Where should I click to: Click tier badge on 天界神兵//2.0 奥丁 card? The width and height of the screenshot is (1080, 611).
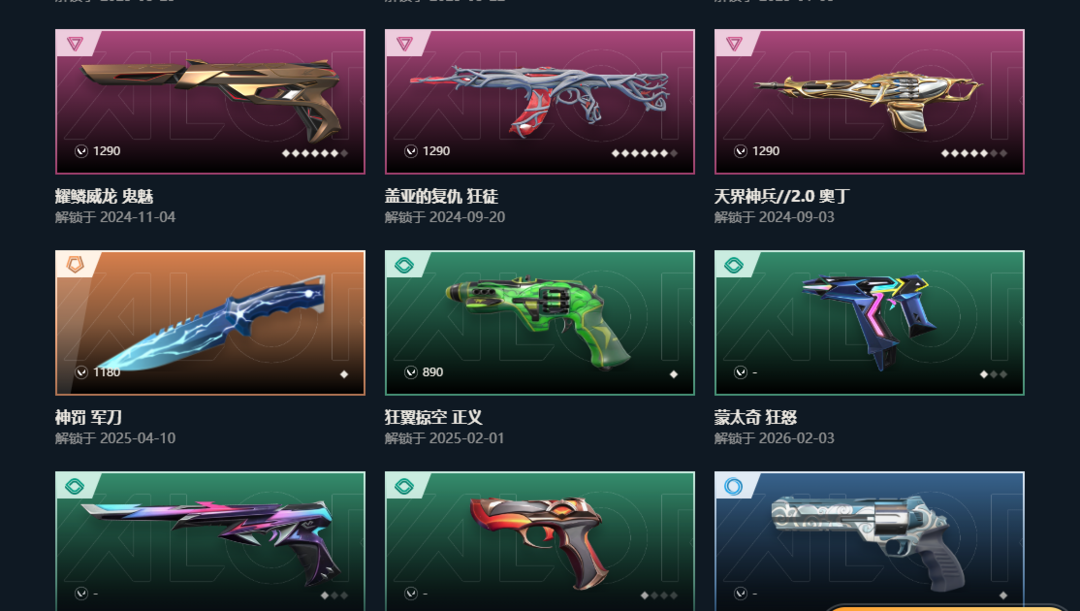pyautogui.click(x=734, y=44)
